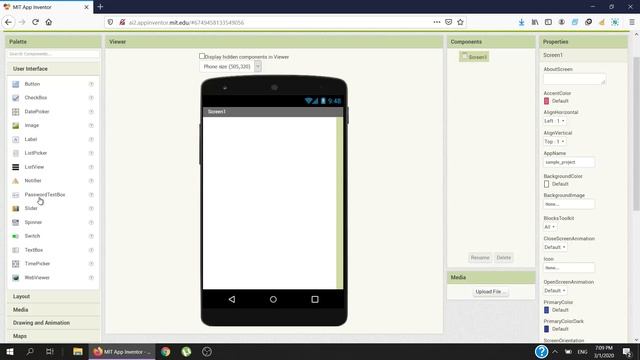Open File Explorer from taskbar
This screenshot has height=360, width=640.
coord(78,351)
